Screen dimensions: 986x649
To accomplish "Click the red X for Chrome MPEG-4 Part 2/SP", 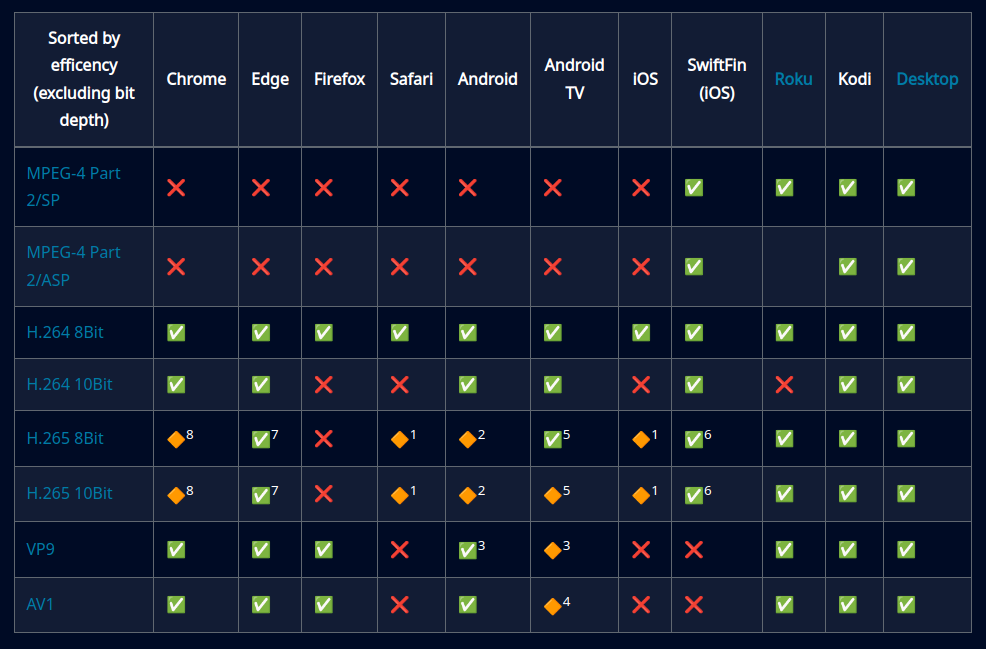I will pos(176,188).
